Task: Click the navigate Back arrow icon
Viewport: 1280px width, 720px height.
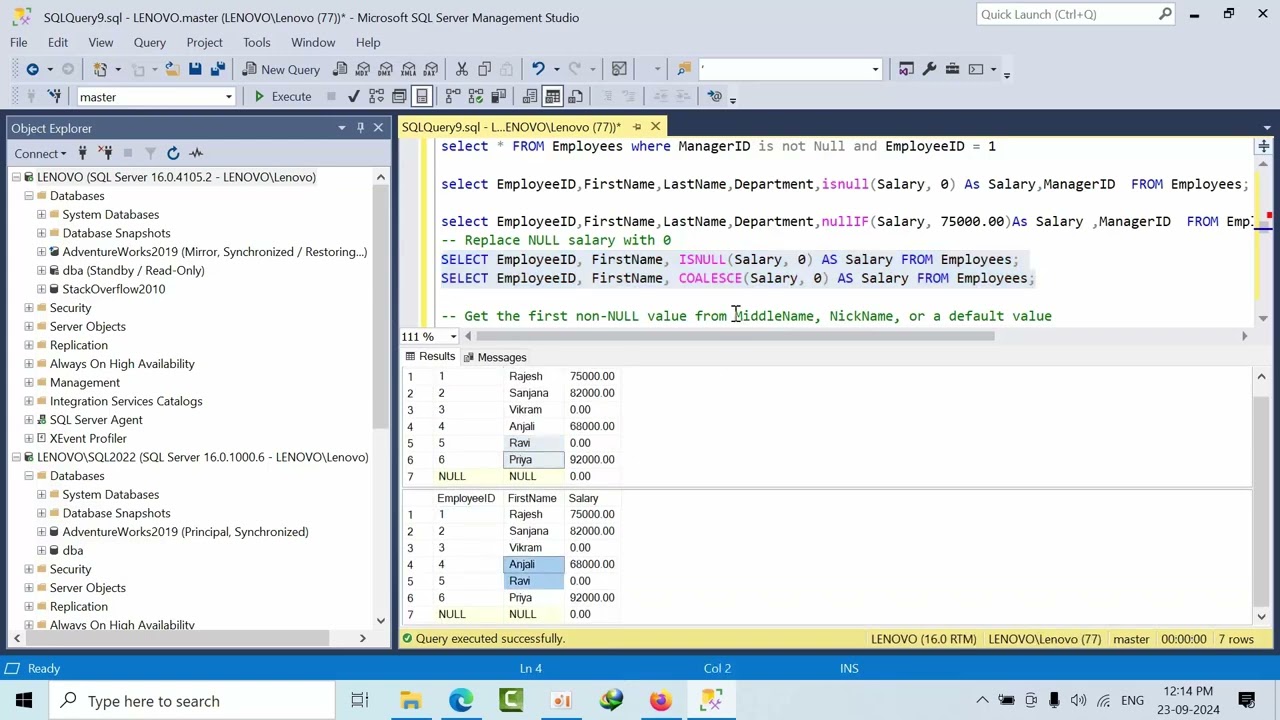Action: click(x=33, y=69)
